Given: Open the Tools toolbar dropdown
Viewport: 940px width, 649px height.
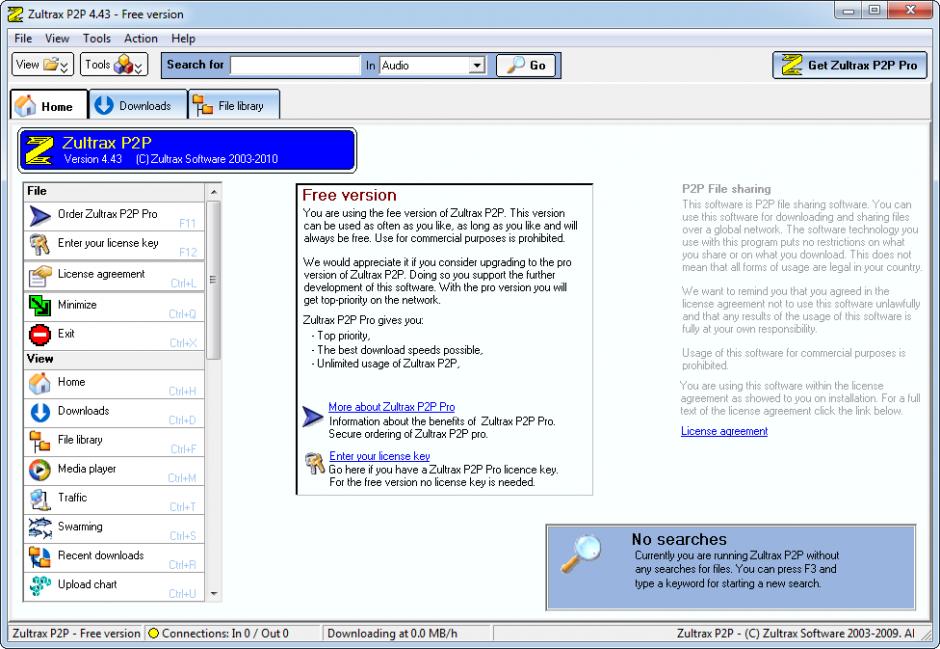Looking at the screenshot, I should coord(114,65).
